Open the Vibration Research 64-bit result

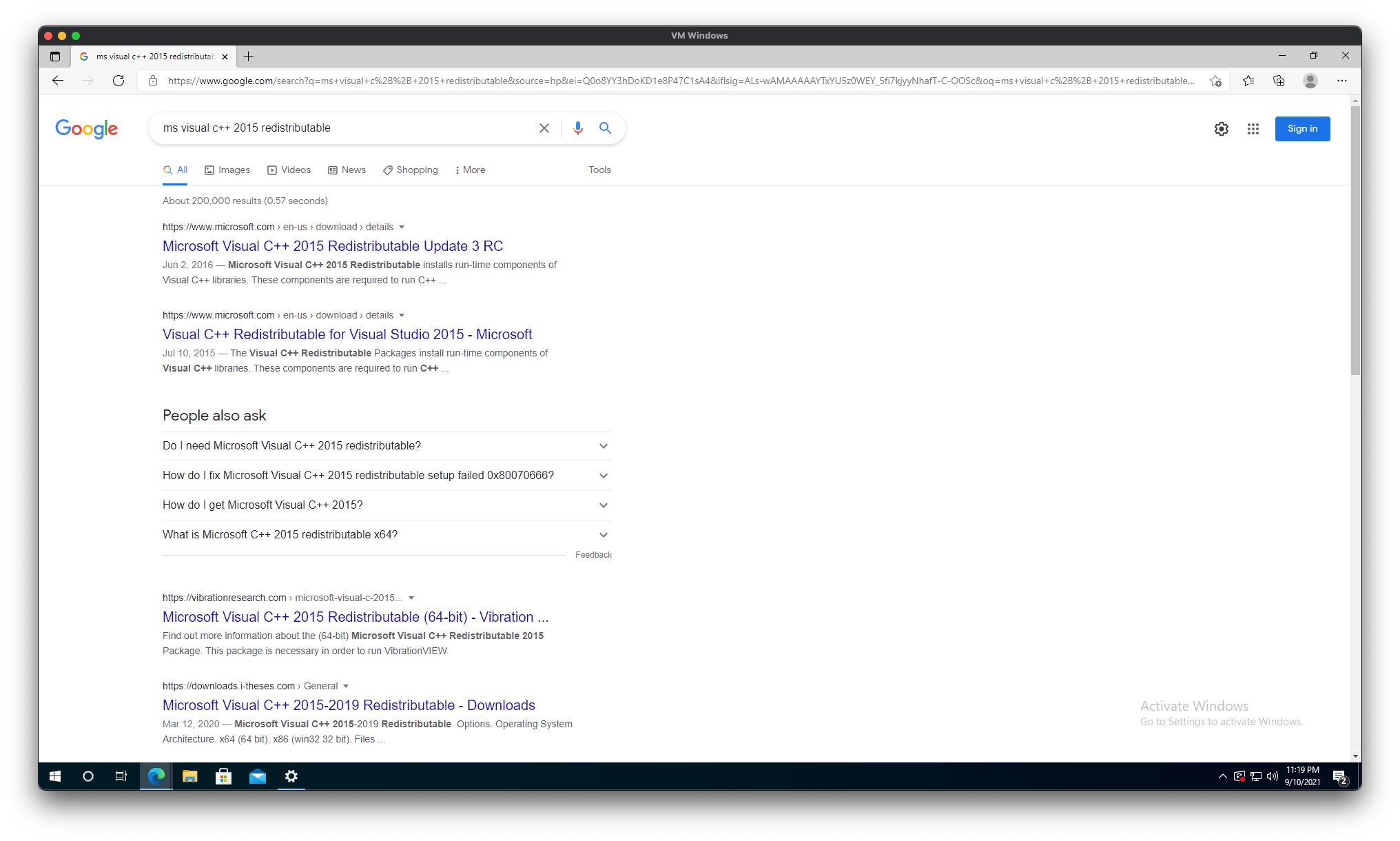tap(356, 617)
